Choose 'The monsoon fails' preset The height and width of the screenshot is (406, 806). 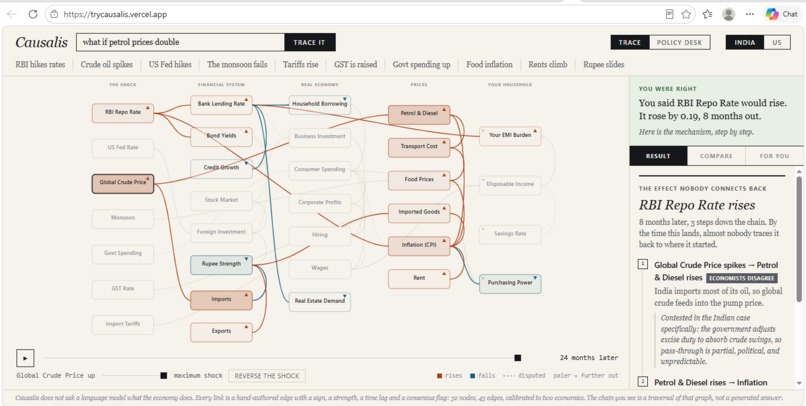pyautogui.click(x=237, y=64)
